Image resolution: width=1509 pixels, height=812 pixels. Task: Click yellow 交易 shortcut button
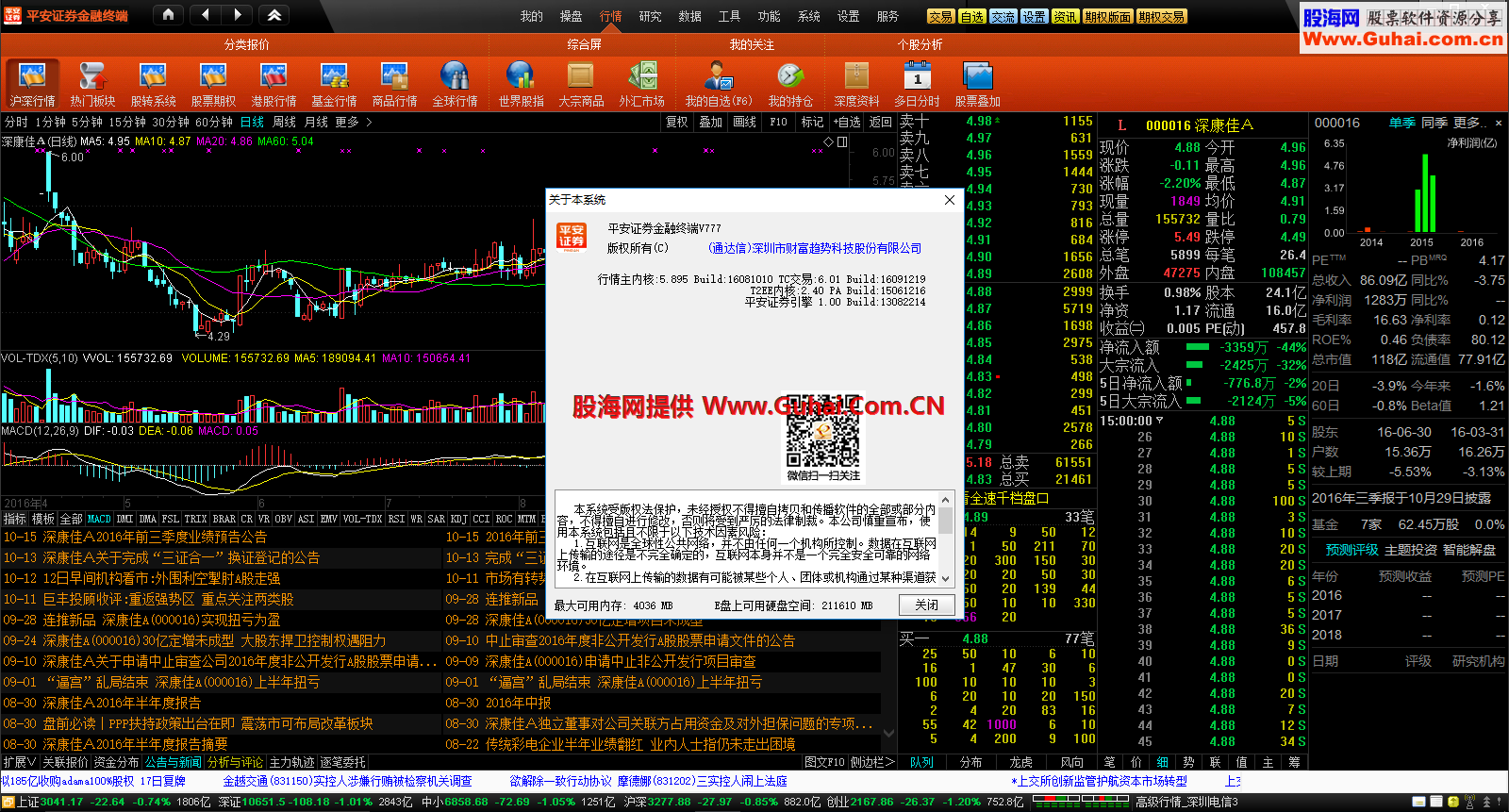[940, 17]
